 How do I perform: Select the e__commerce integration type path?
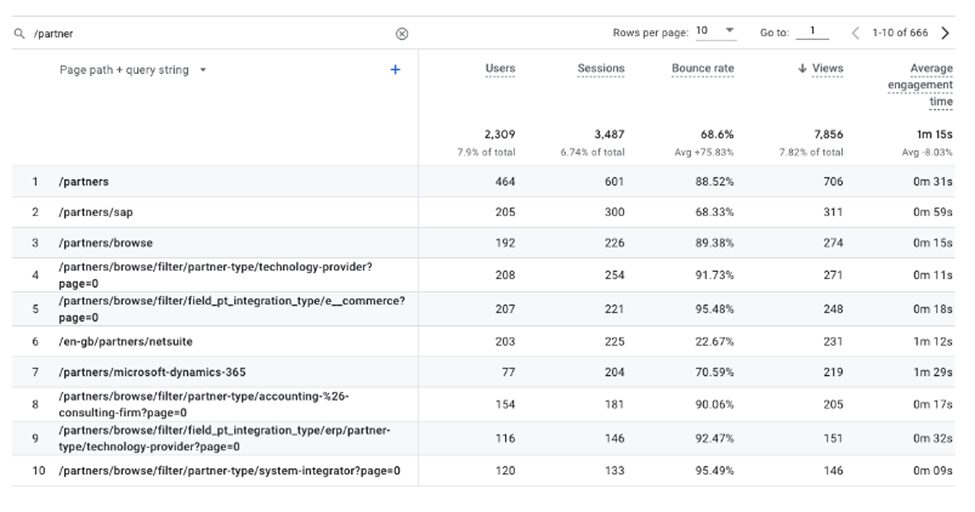click(x=232, y=309)
